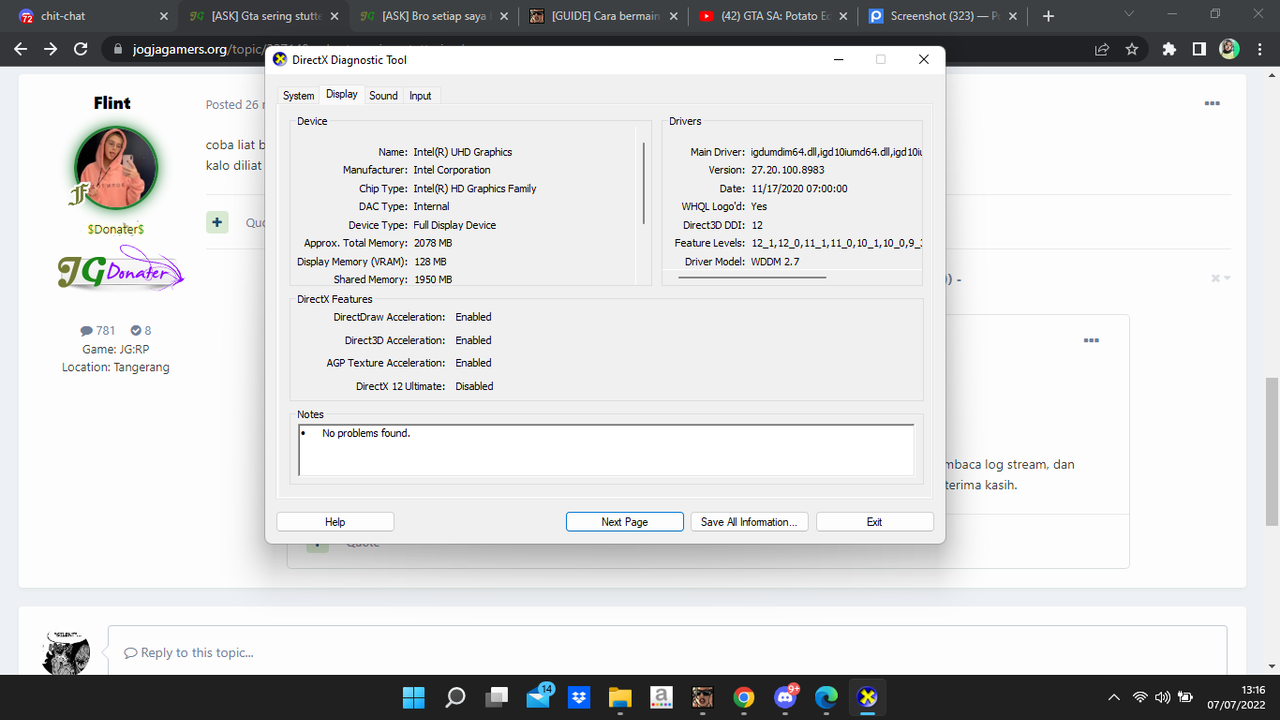The height and width of the screenshot is (720, 1280).
Task: Go back in Chrome
Action: click(x=21, y=48)
